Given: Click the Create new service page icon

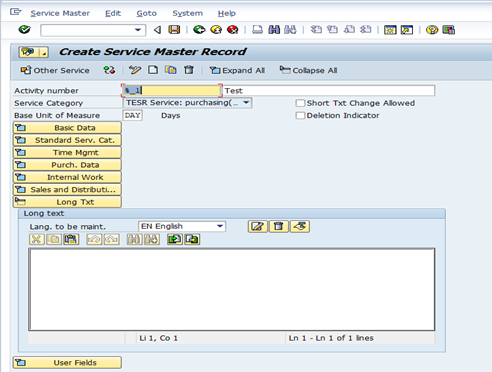Looking at the screenshot, I should tap(153, 70).
